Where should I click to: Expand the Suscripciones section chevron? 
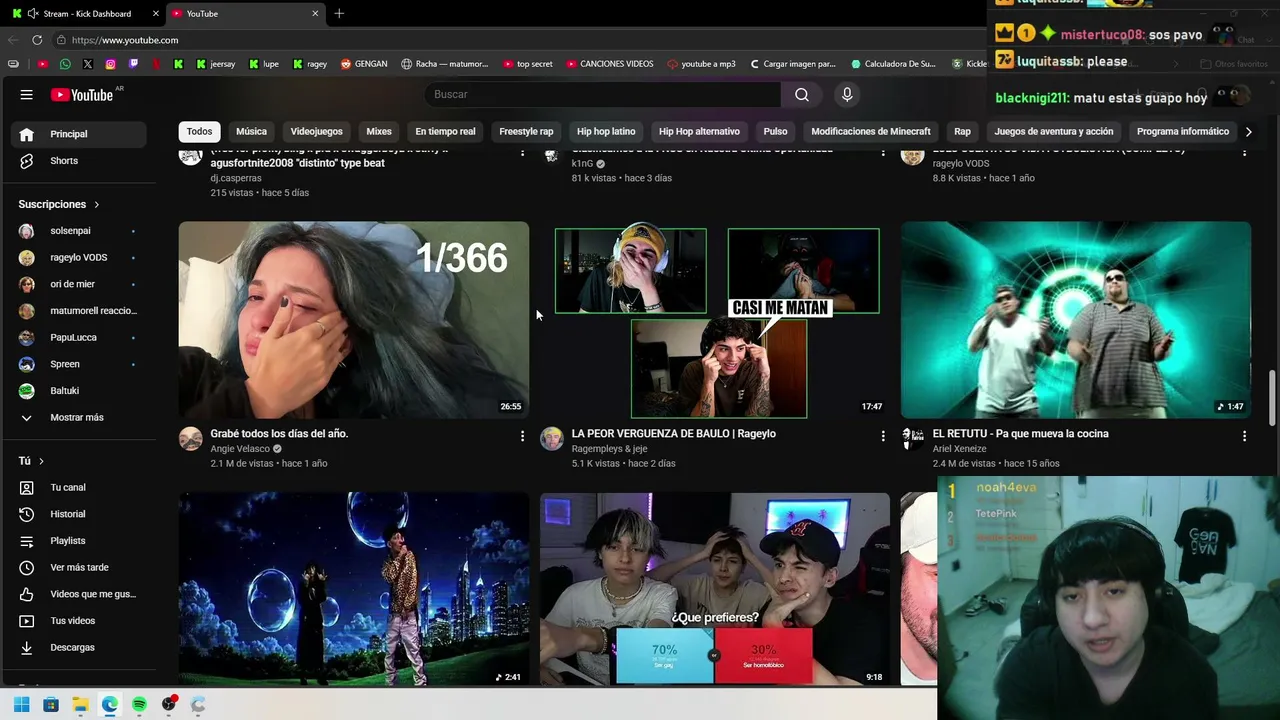click(x=97, y=205)
